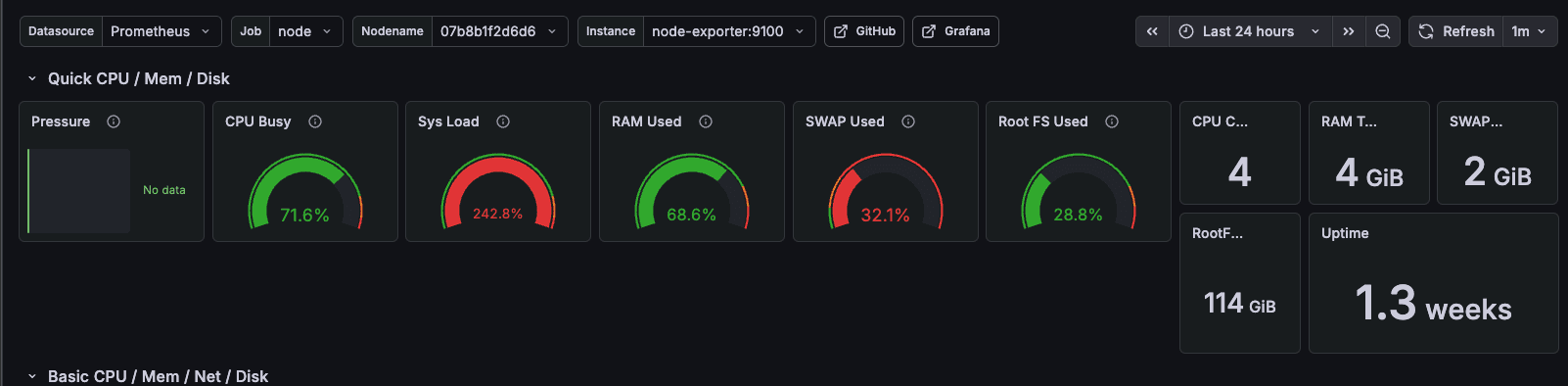This screenshot has width=1568, height=386.
Task: Click the Sys Load panel title
Action: tap(448, 121)
